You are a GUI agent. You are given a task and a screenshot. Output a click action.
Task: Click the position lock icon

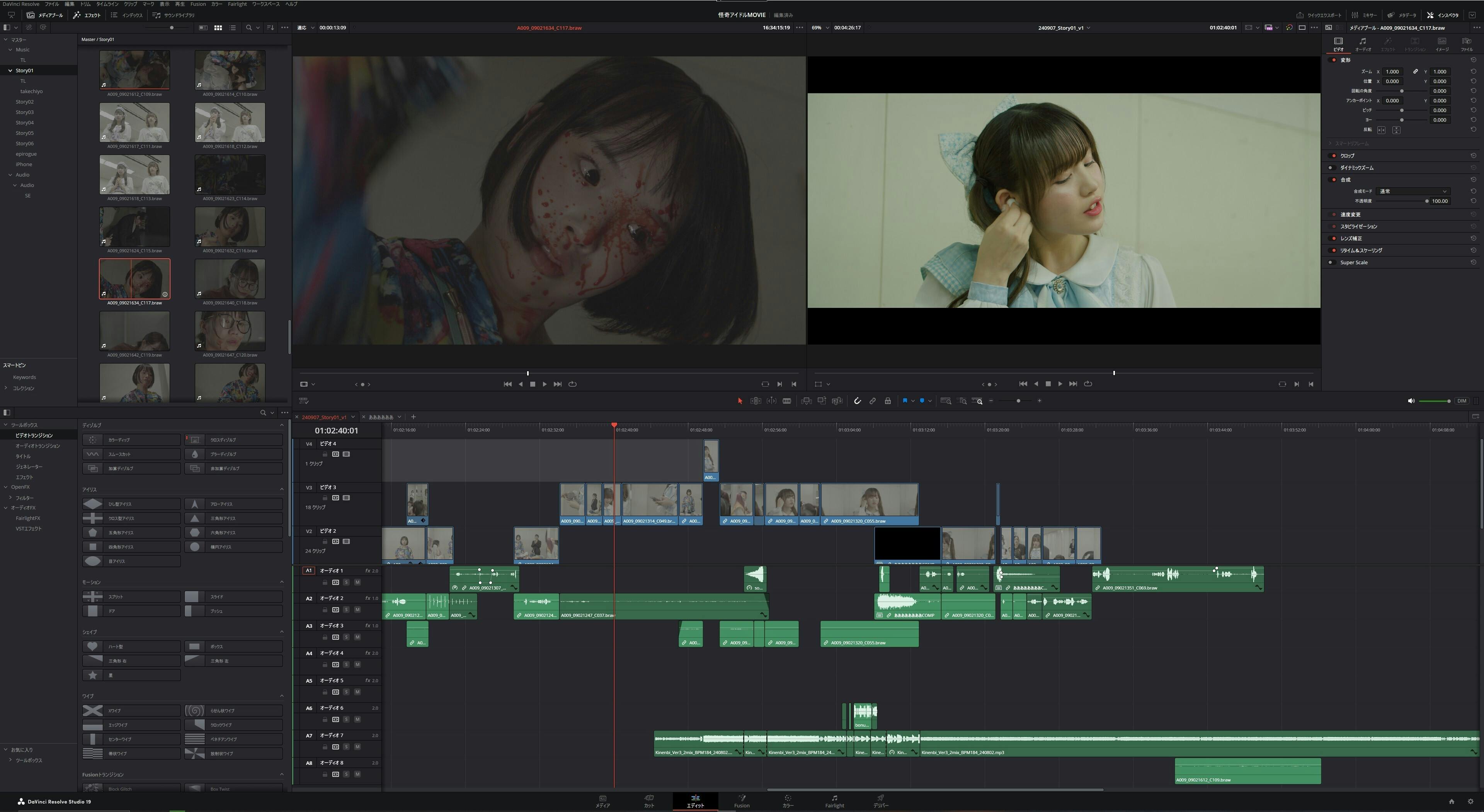888,401
